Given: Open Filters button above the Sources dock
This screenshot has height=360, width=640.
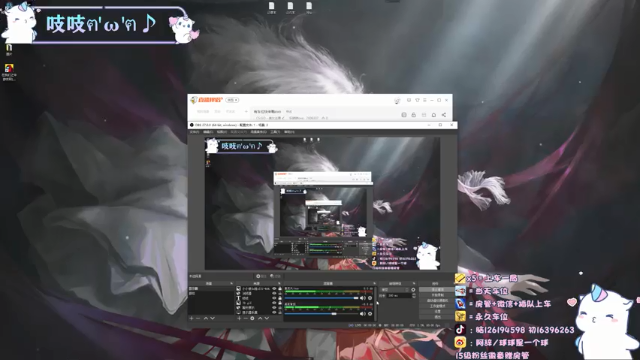Looking at the screenshot, I should (x=276, y=276).
